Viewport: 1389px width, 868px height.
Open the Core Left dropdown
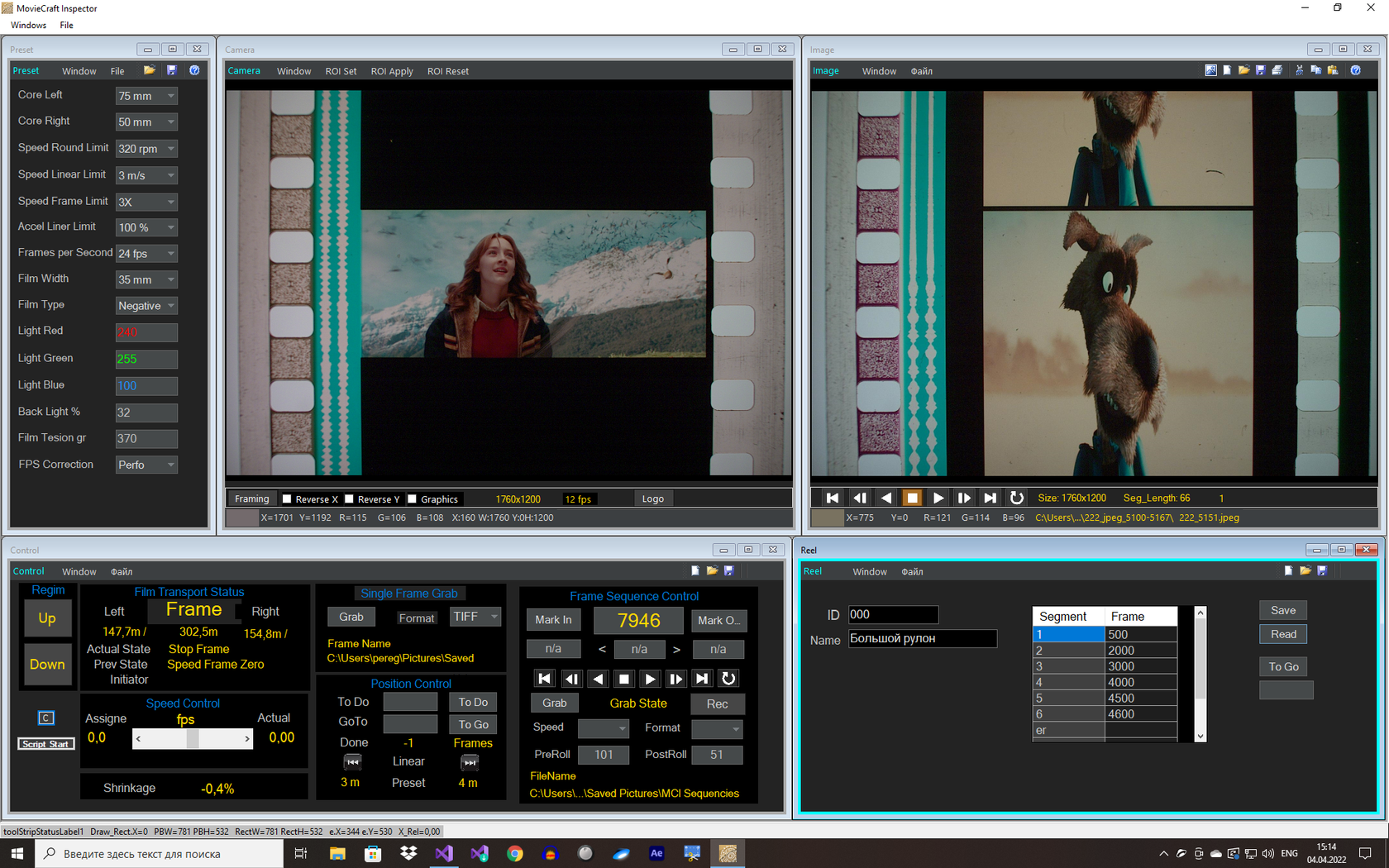146,96
